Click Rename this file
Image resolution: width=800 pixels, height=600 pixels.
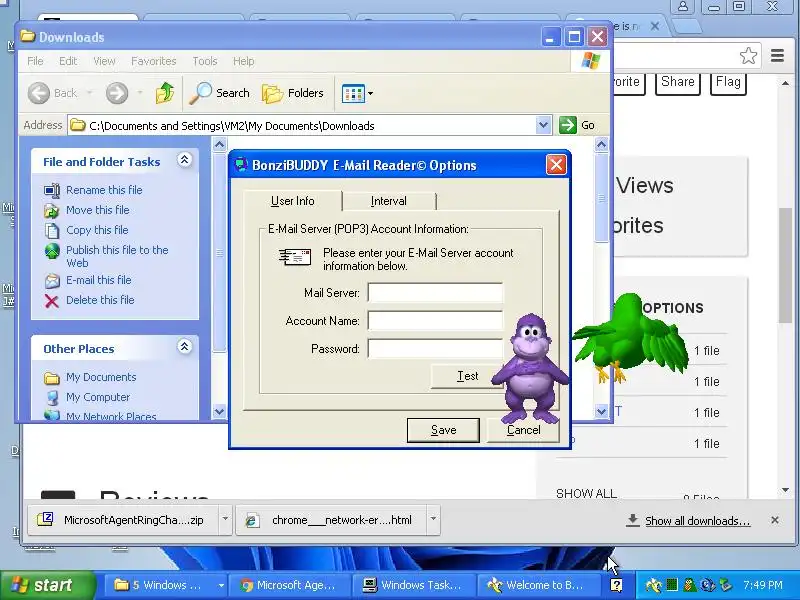[104, 190]
